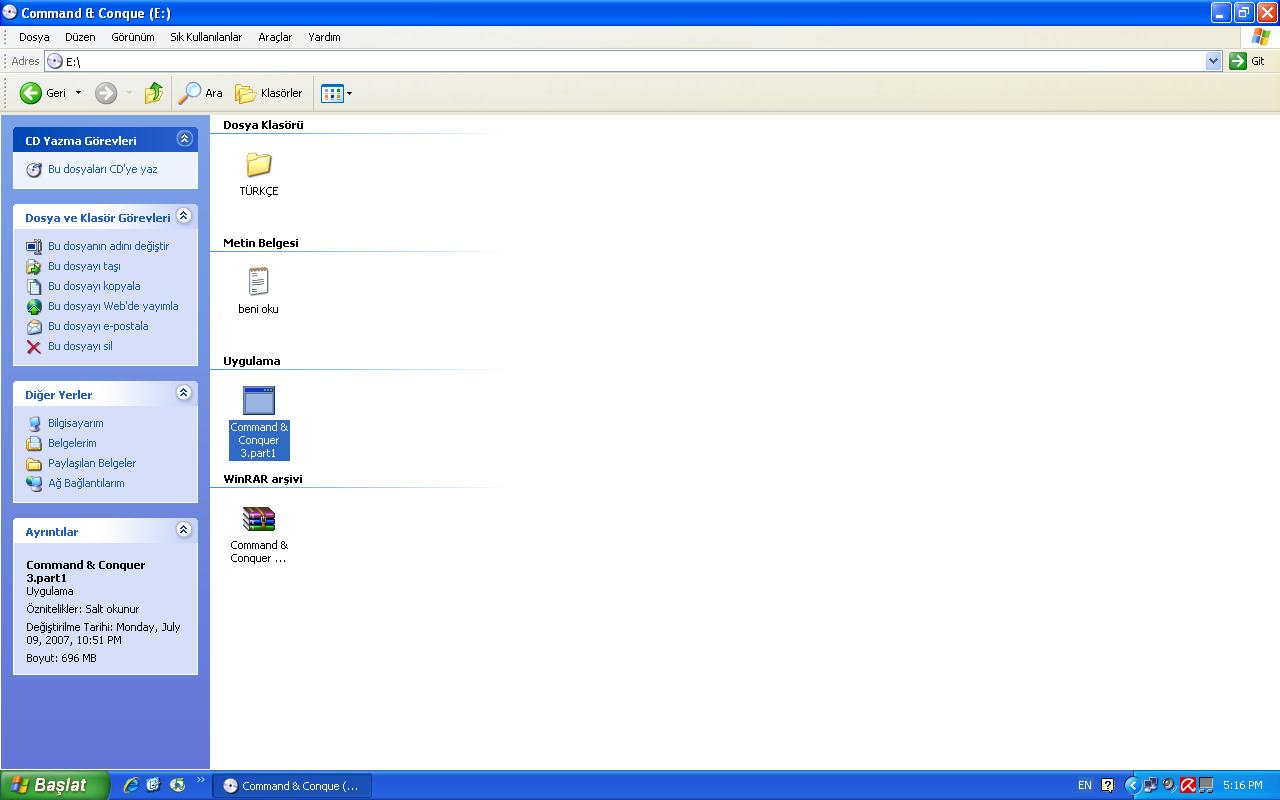1280x800 pixels.
Task: Restore down the Explorer window
Action: pyautogui.click(x=1244, y=13)
